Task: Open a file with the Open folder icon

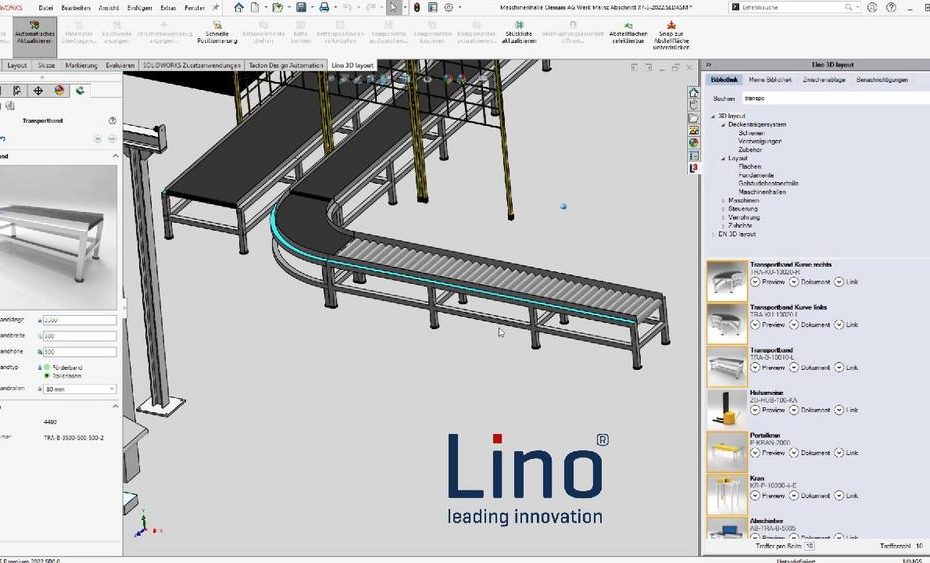Action: pyautogui.click(x=277, y=7)
